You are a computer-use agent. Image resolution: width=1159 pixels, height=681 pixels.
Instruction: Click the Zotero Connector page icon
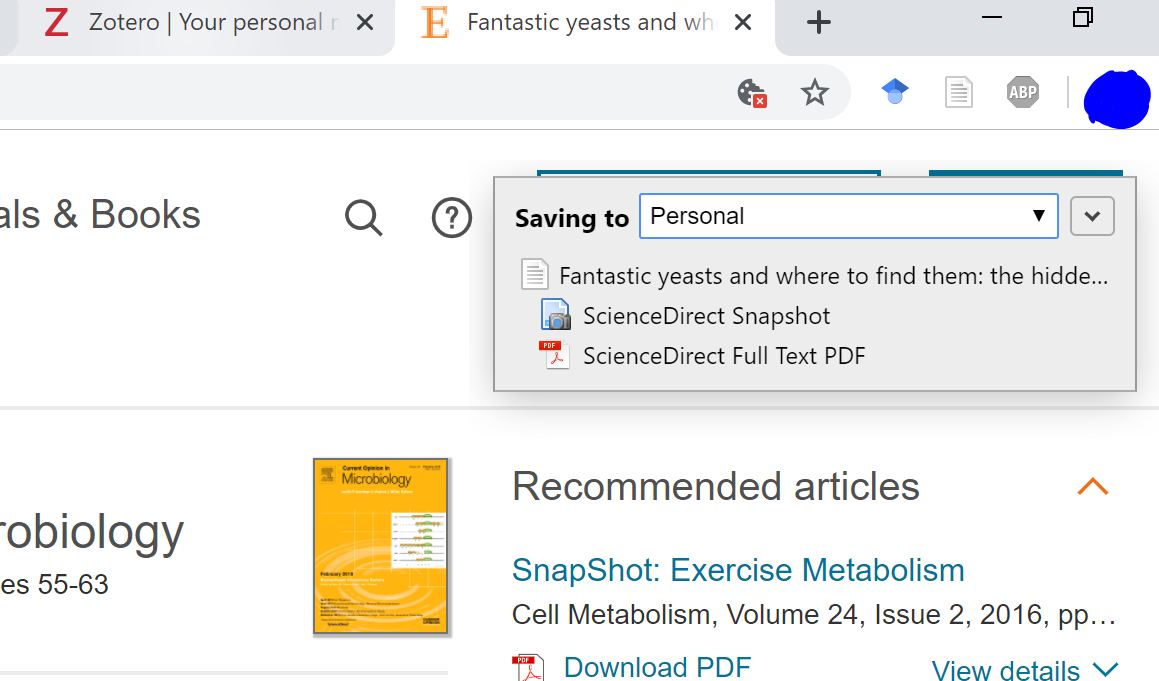pyautogui.click(x=958, y=93)
